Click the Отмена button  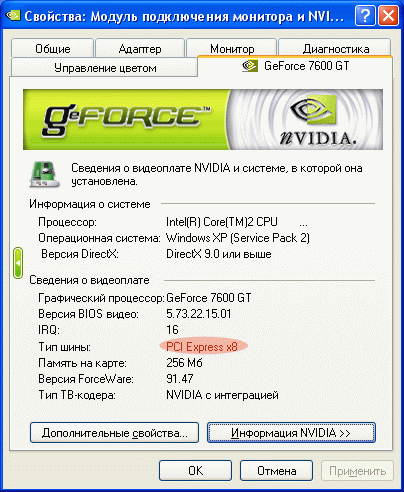point(276,470)
